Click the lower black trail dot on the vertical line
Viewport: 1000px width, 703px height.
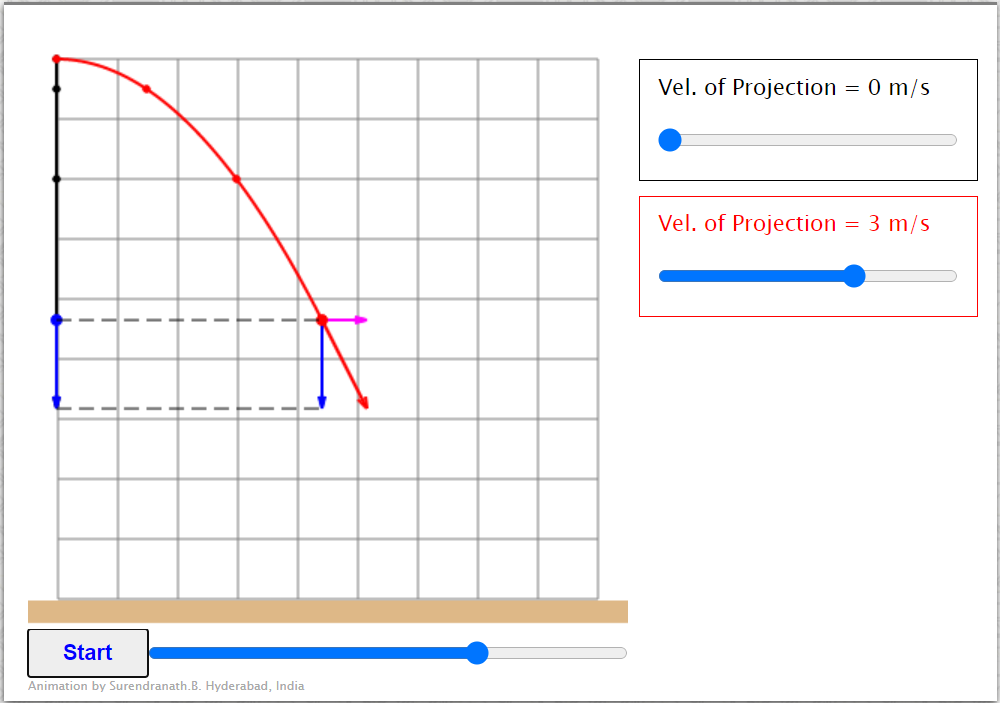[x=56, y=179]
